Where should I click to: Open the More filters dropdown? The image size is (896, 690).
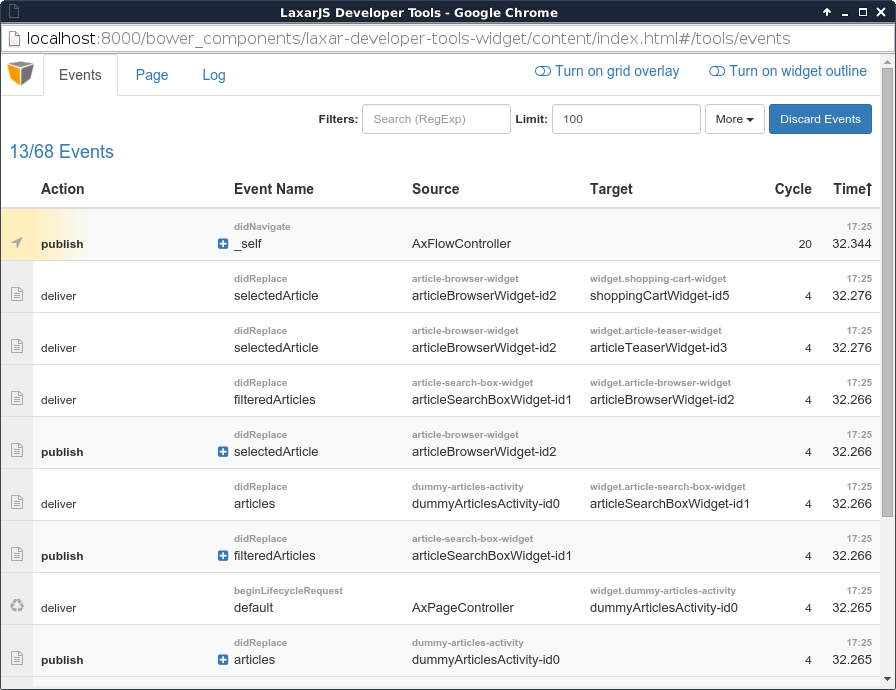coord(734,119)
